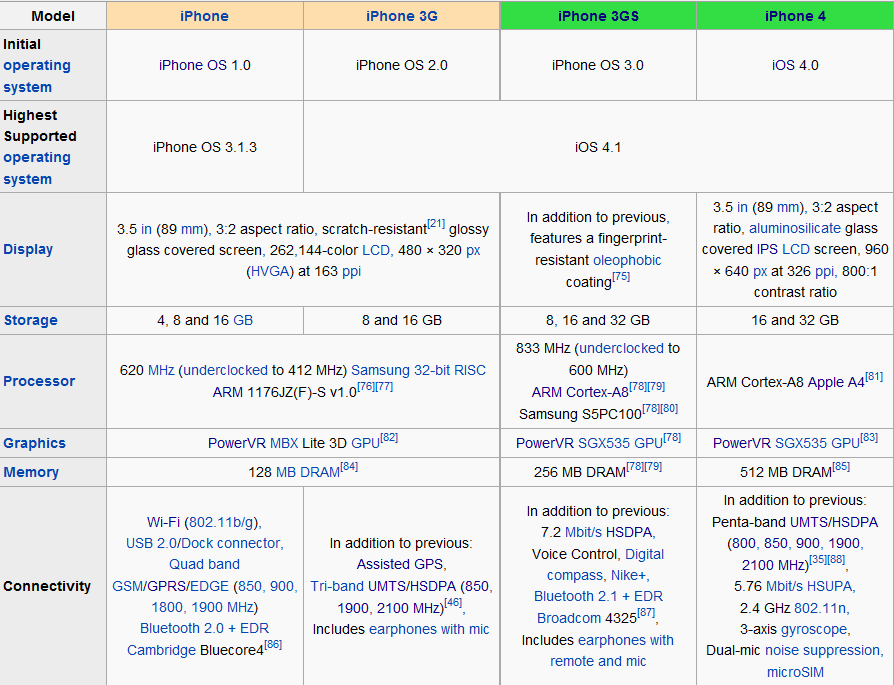Open the Apple A4 link
The height and width of the screenshot is (685, 894).
coord(836,382)
